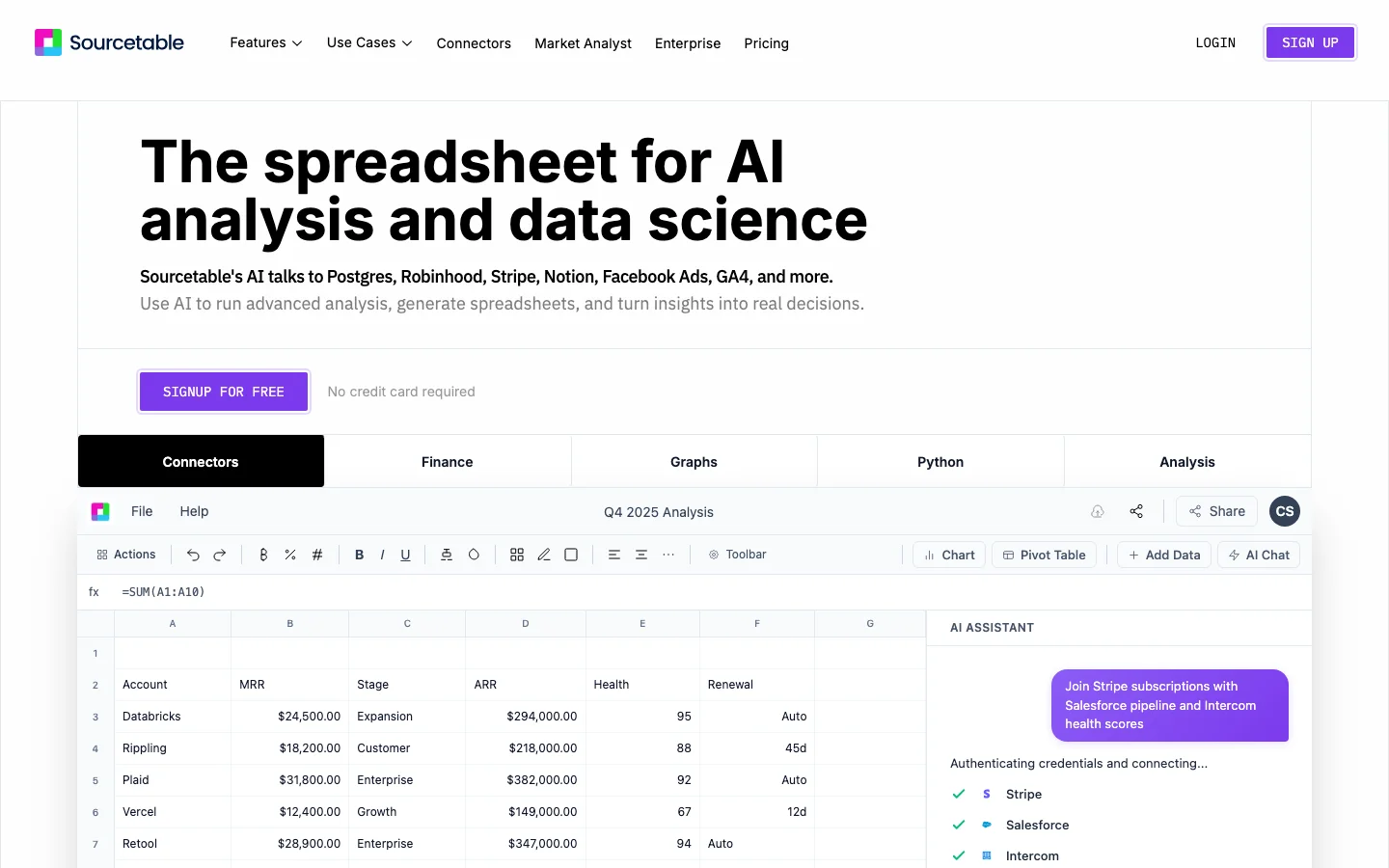The image size is (1389, 868).
Task: Open the Pricing link in navigation
Action: [767, 43]
